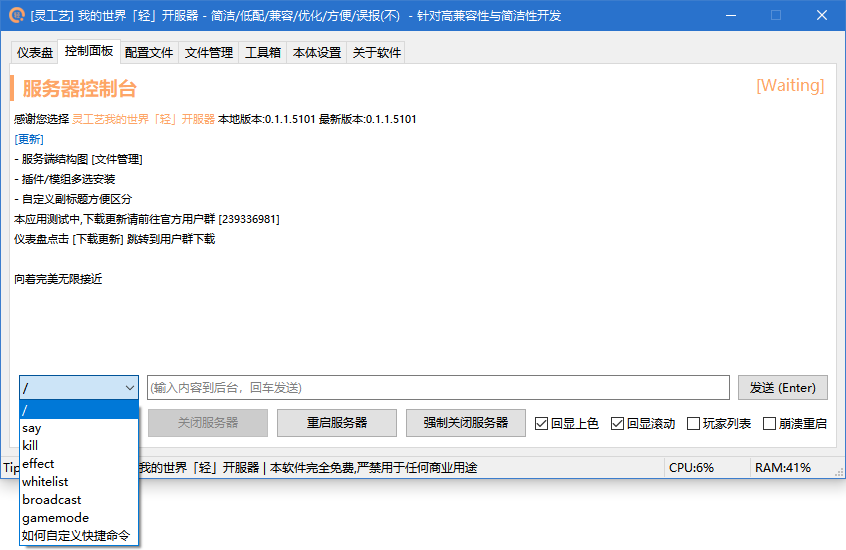Select the 控制面板 tab
The width and height of the screenshot is (846, 550).
tap(89, 51)
